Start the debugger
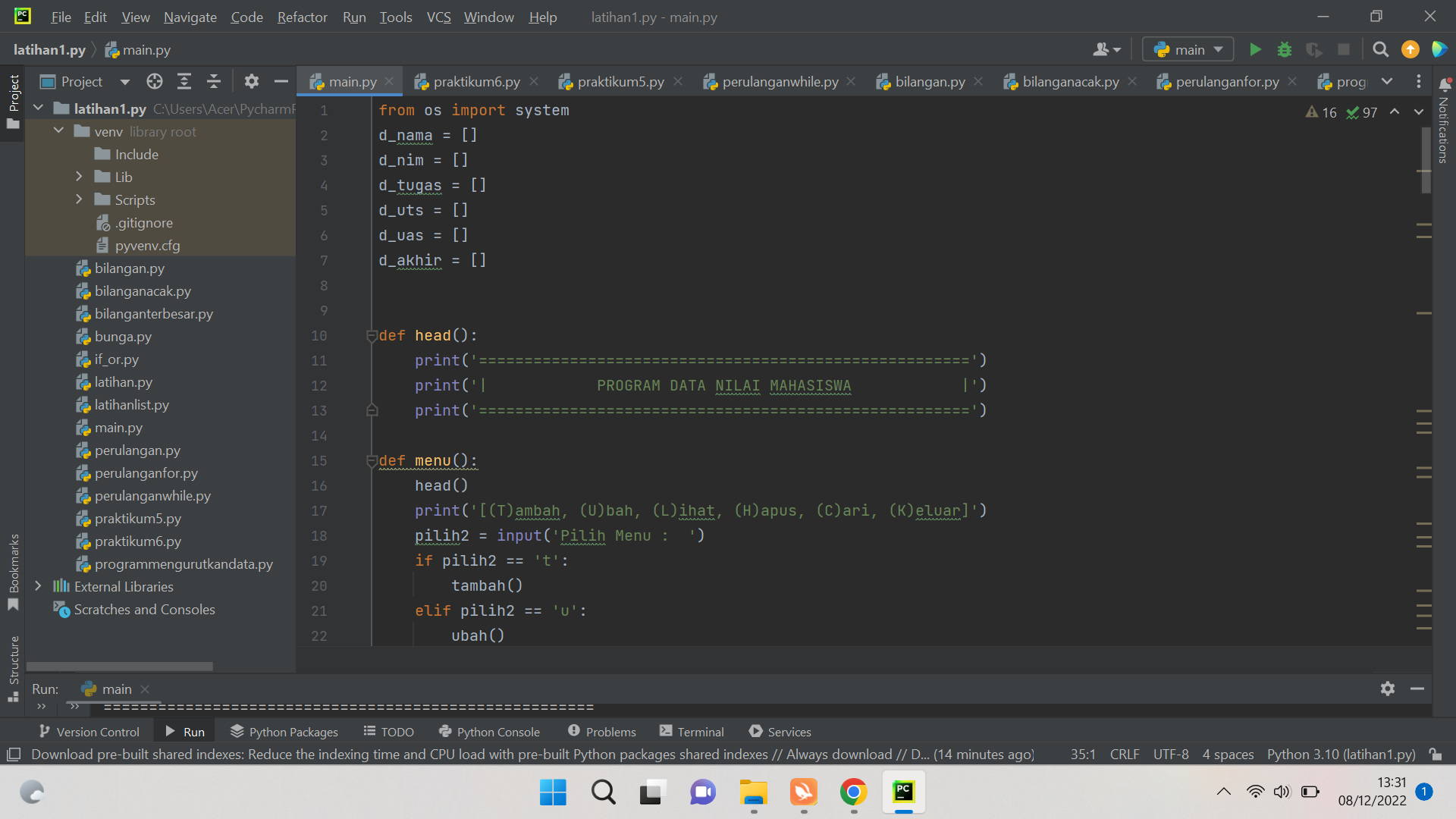 tap(1285, 49)
